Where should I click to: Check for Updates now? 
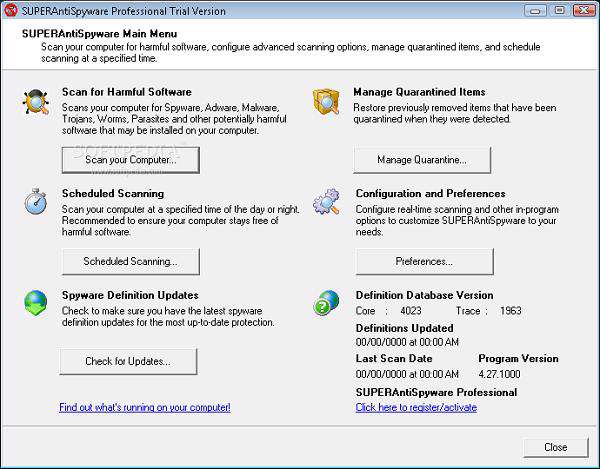[x=128, y=362]
